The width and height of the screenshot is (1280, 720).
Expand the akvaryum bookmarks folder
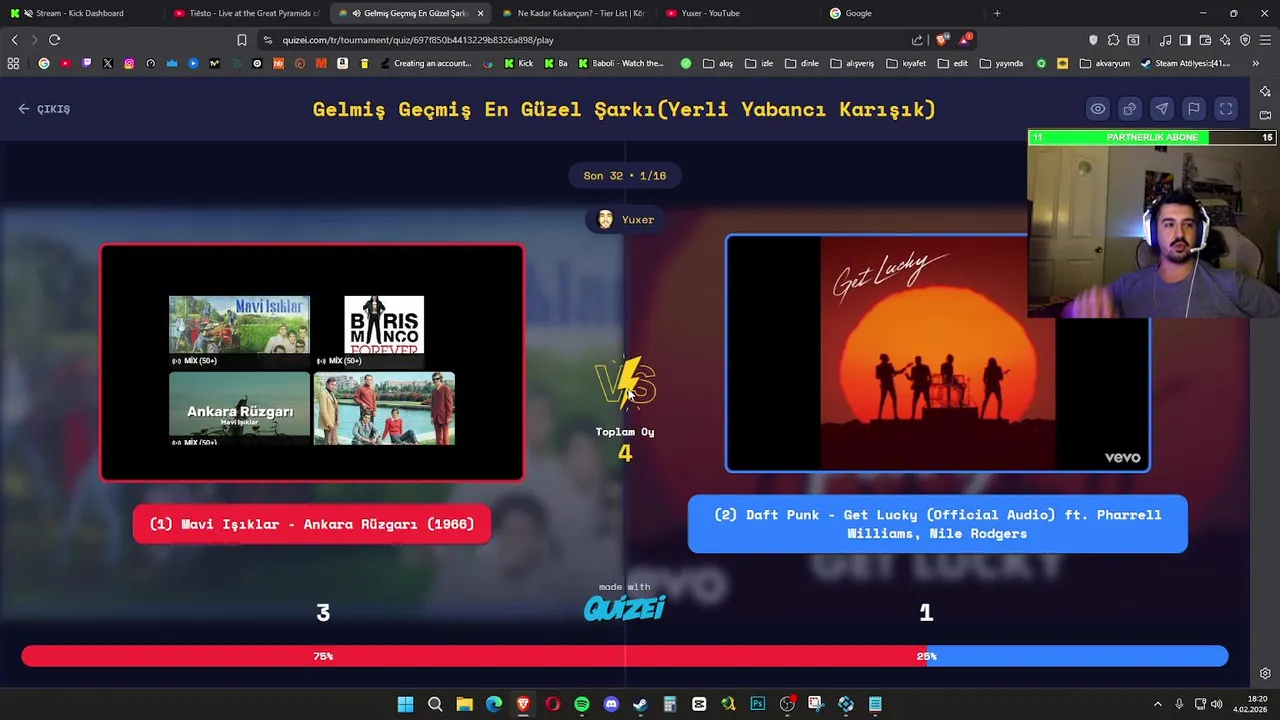click(1105, 63)
